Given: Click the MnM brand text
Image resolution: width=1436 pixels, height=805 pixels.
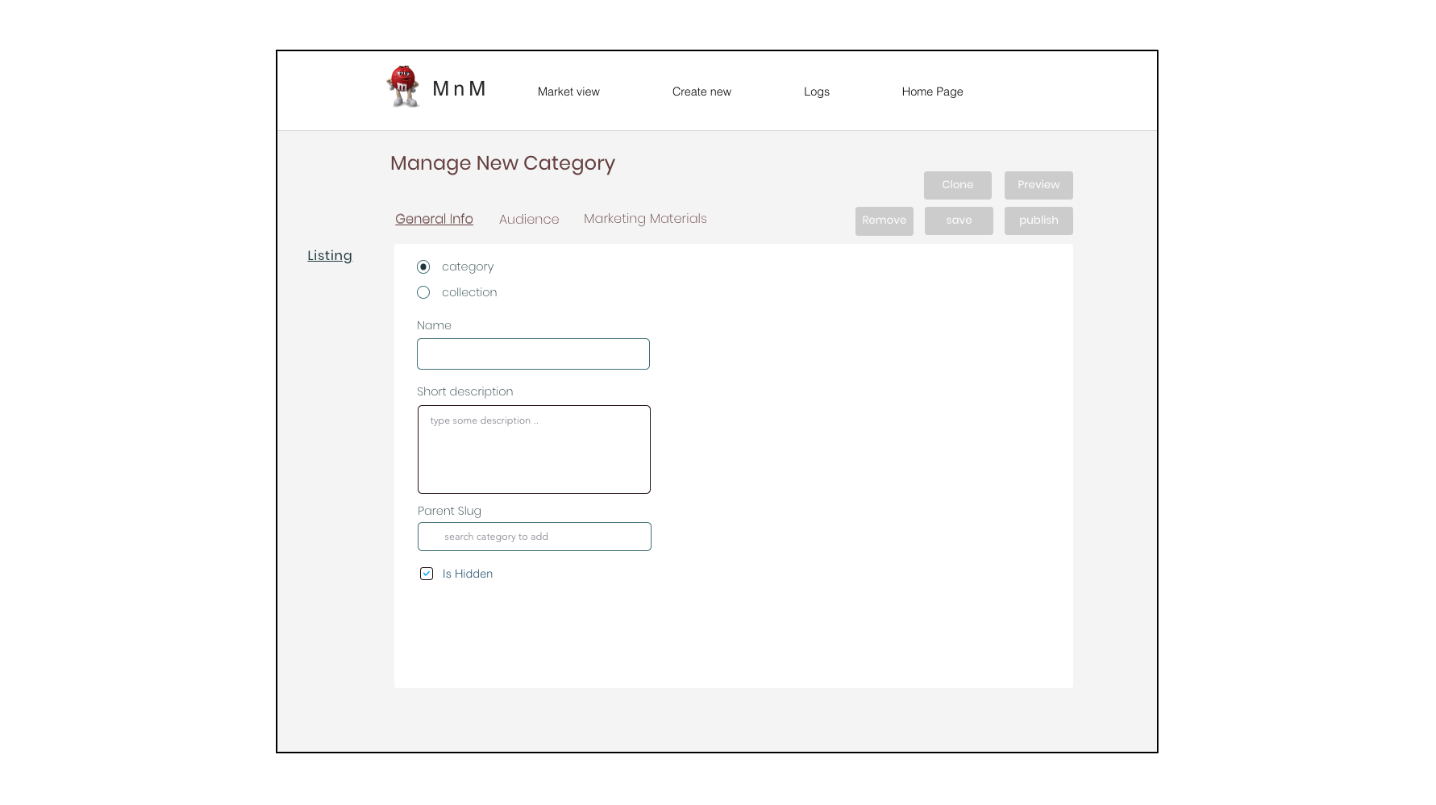Looking at the screenshot, I should [x=459, y=89].
